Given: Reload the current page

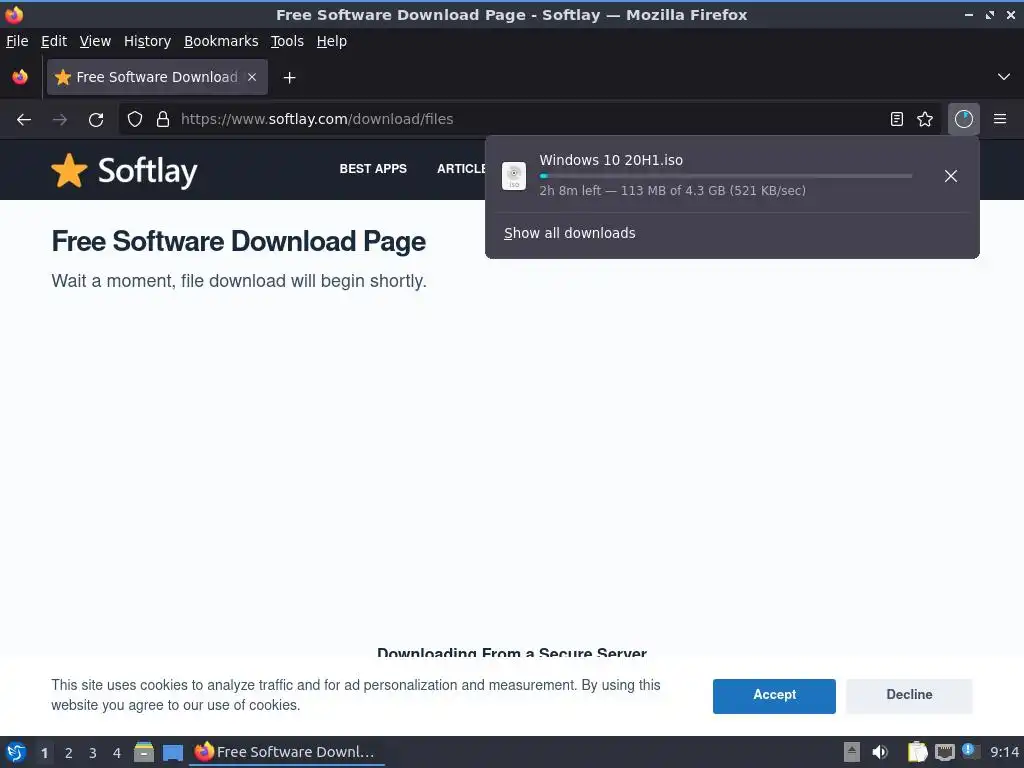Looking at the screenshot, I should [96, 120].
